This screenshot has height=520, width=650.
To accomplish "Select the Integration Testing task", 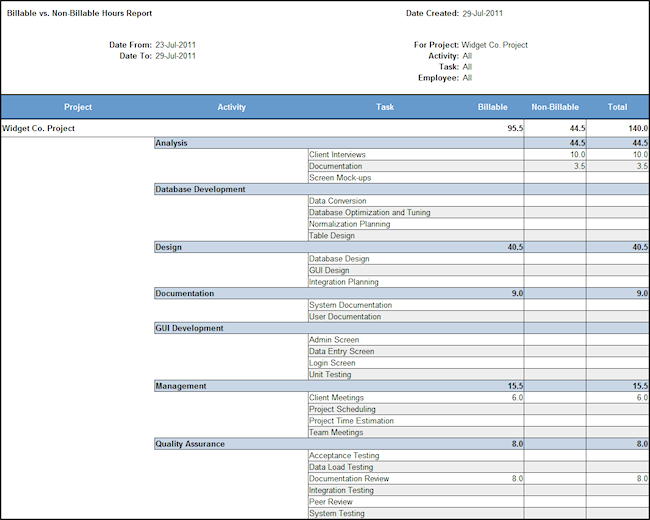I will pos(341,490).
